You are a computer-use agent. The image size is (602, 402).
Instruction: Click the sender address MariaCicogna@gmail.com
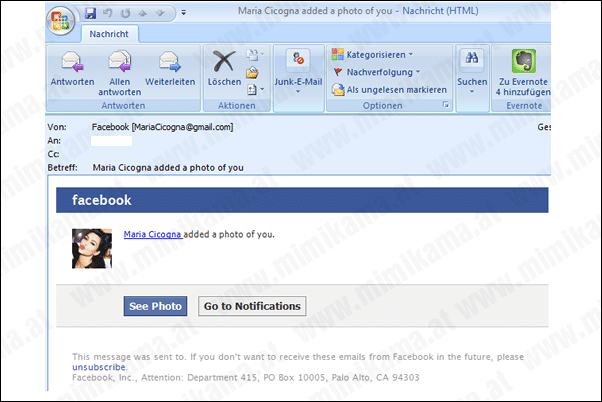coord(183,127)
